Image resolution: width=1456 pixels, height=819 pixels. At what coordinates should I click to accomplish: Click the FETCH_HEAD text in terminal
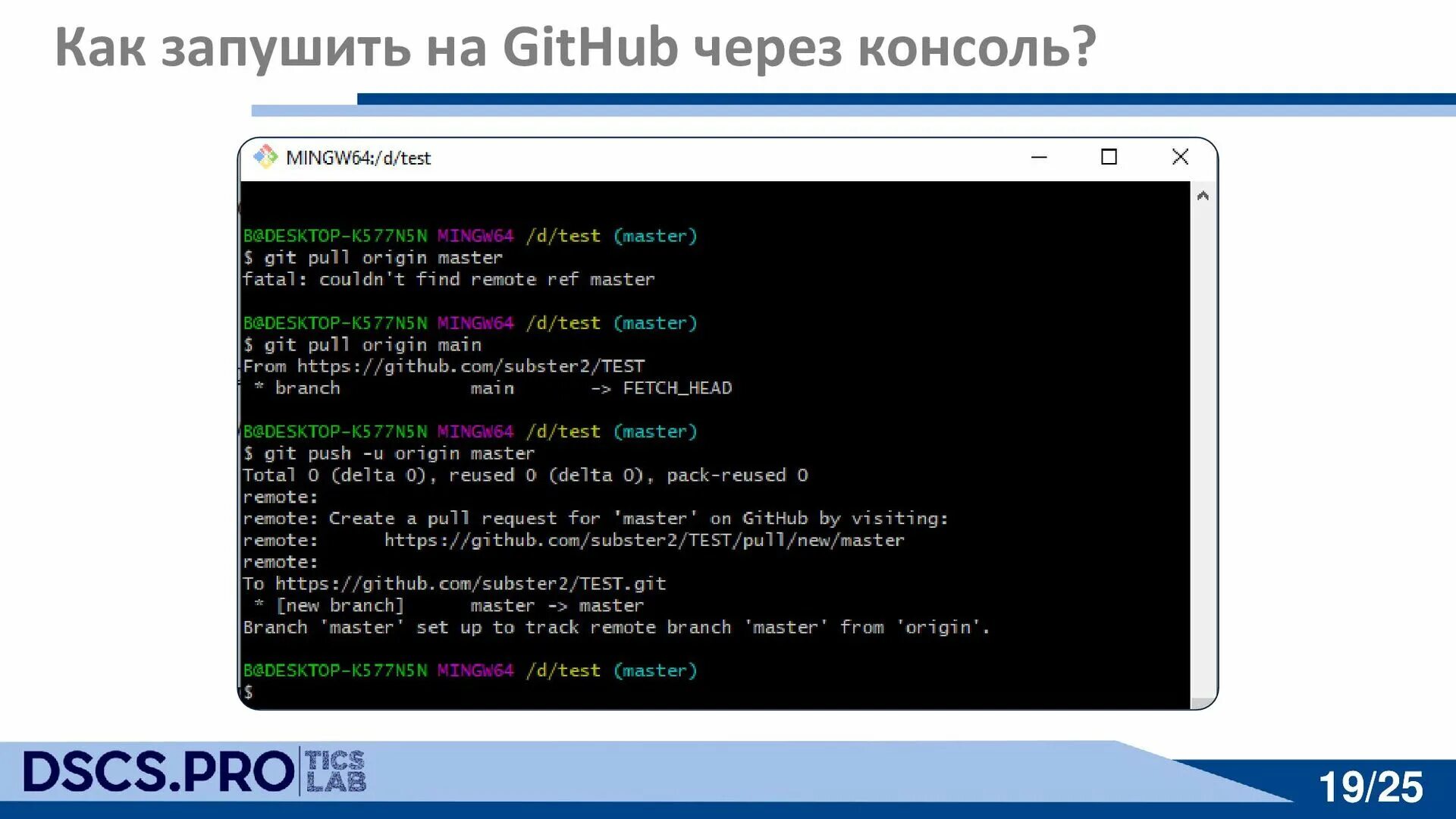tap(677, 388)
